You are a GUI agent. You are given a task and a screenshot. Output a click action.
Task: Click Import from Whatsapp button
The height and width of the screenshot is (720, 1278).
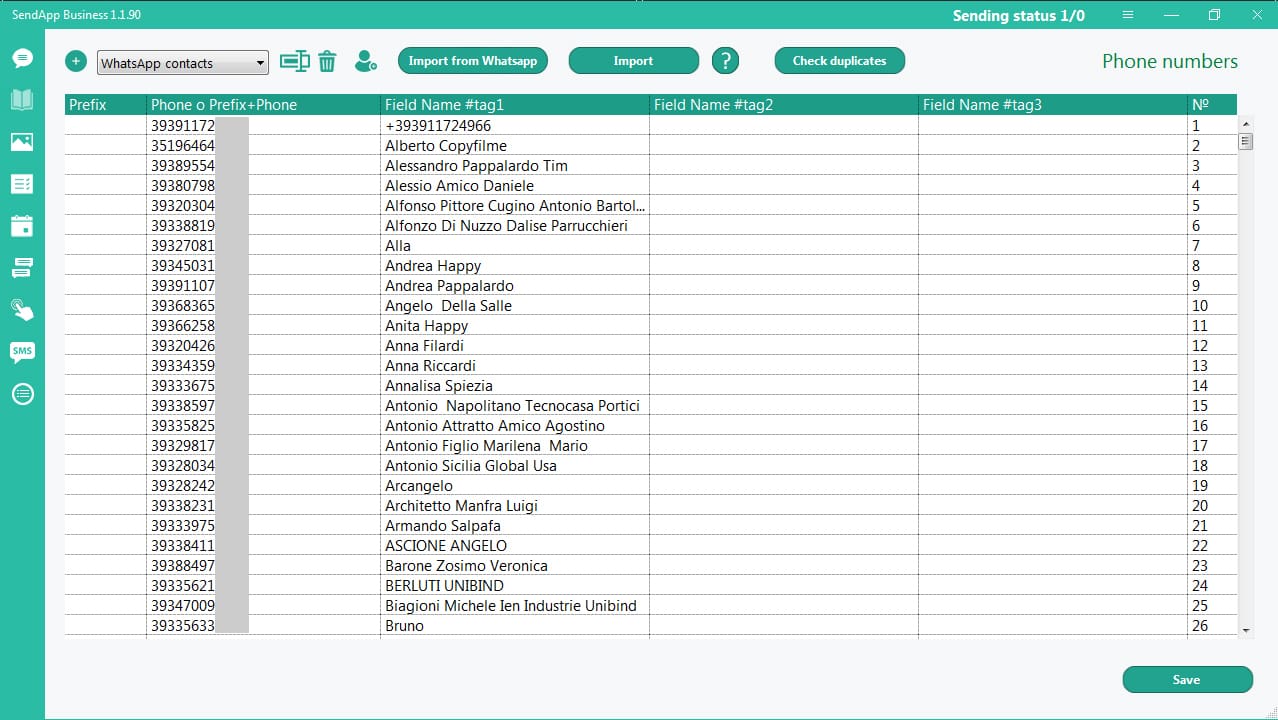[x=473, y=61]
